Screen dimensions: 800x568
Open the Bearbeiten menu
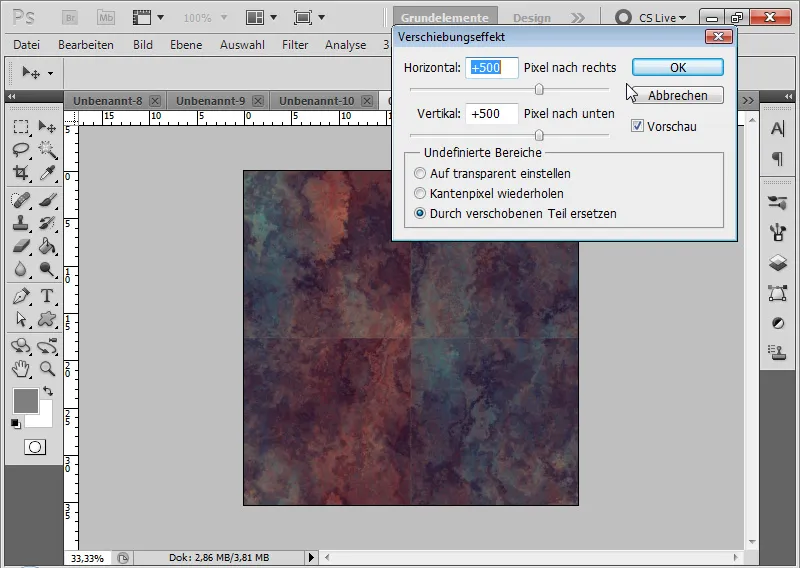[86, 45]
